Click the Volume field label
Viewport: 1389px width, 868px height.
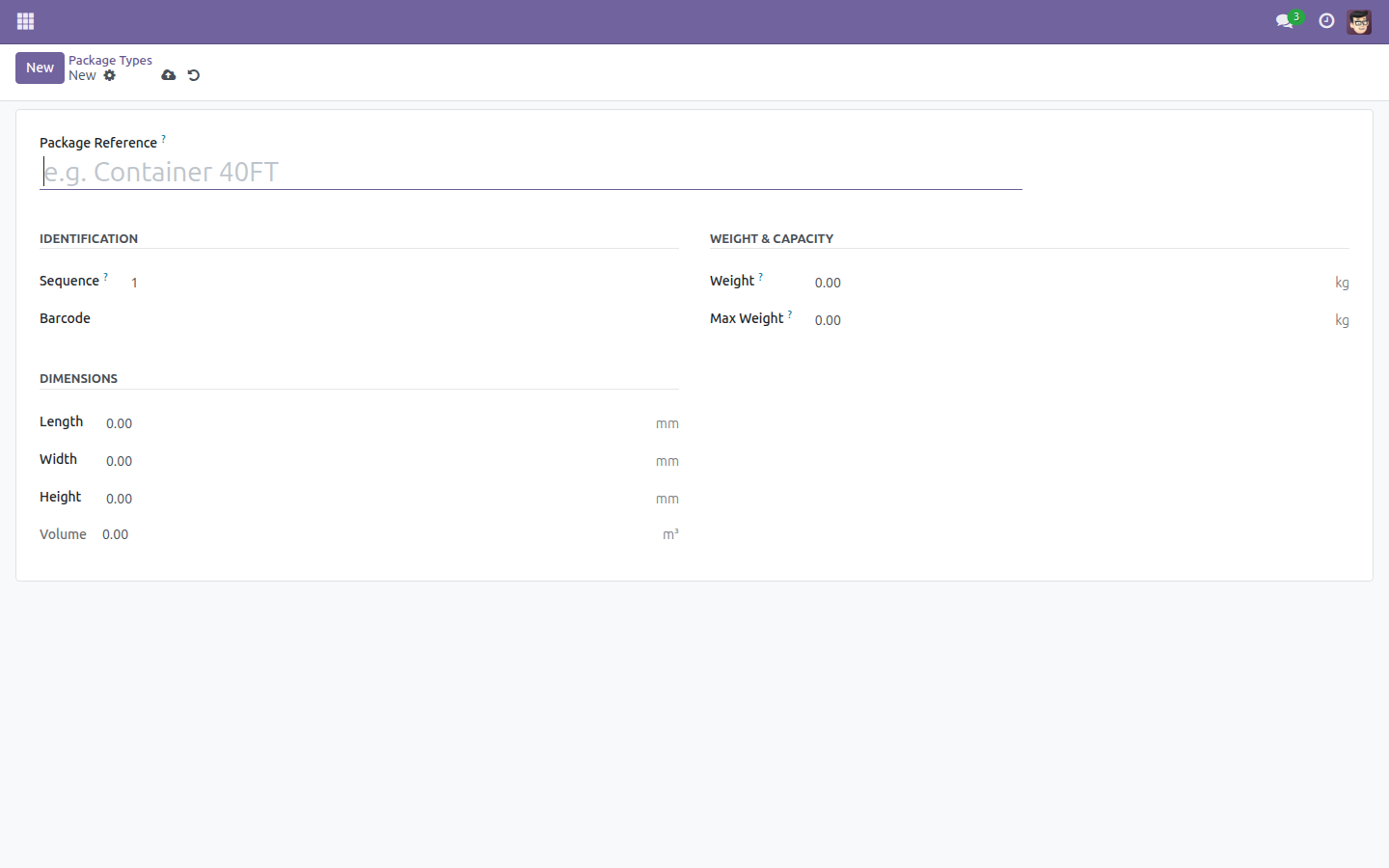(63, 534)
